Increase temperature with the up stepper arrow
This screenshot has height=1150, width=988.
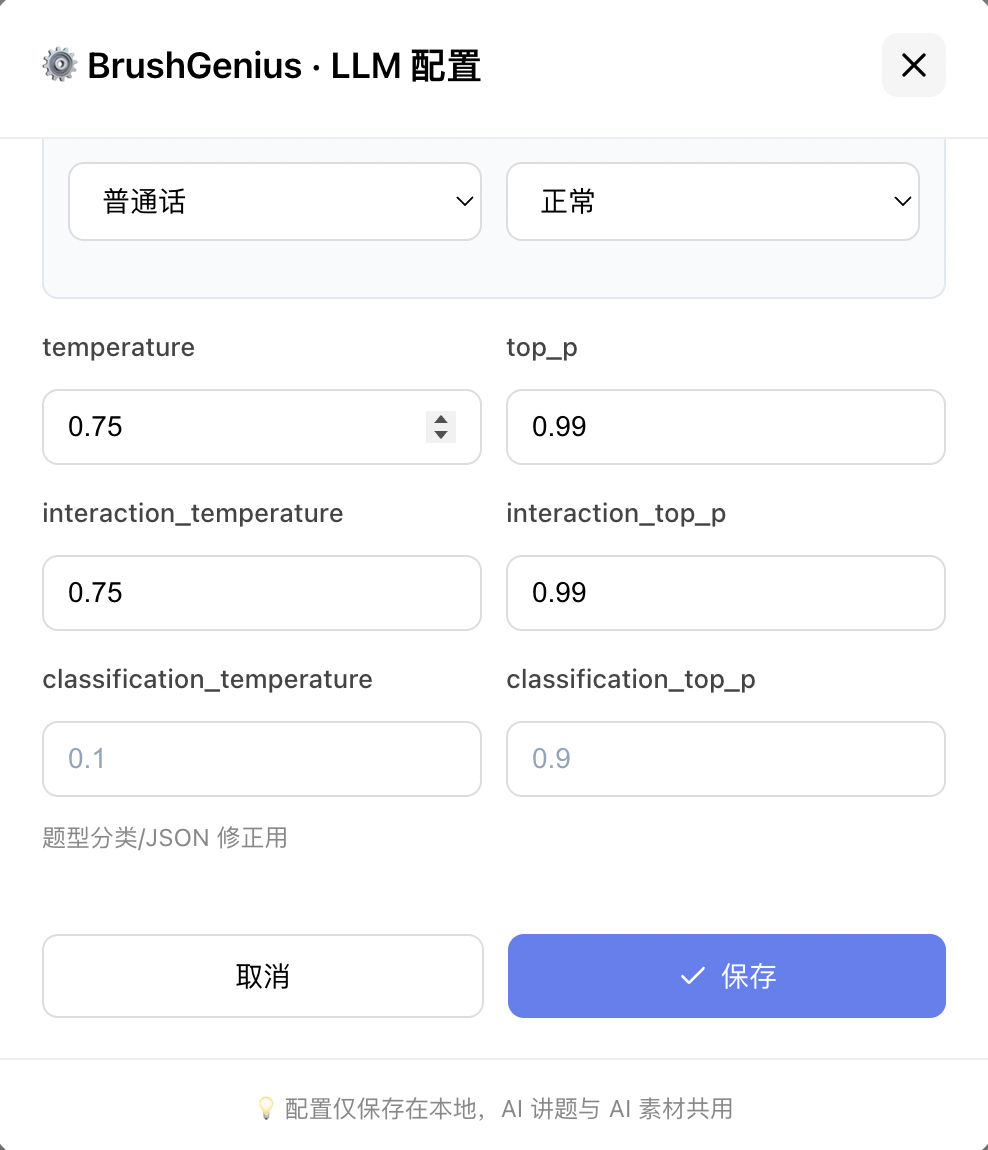441,419
